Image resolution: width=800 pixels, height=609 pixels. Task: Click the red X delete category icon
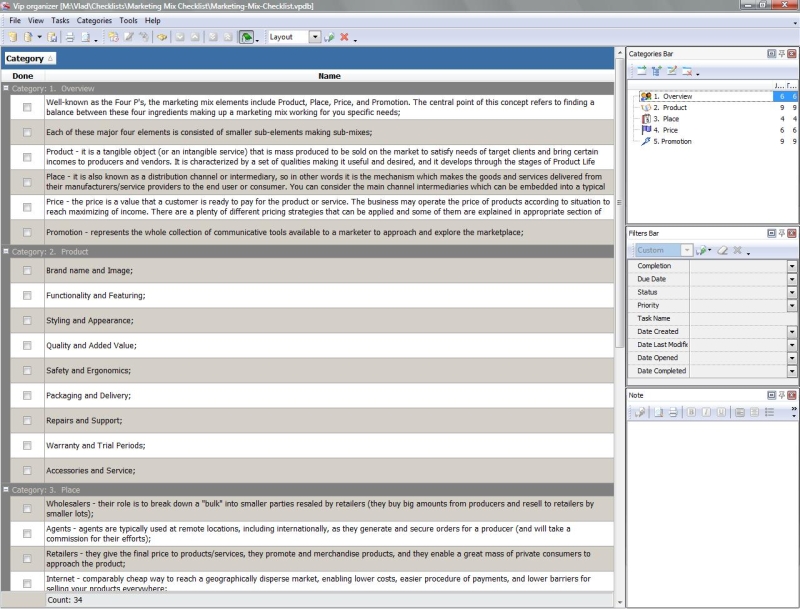point(687,71)
